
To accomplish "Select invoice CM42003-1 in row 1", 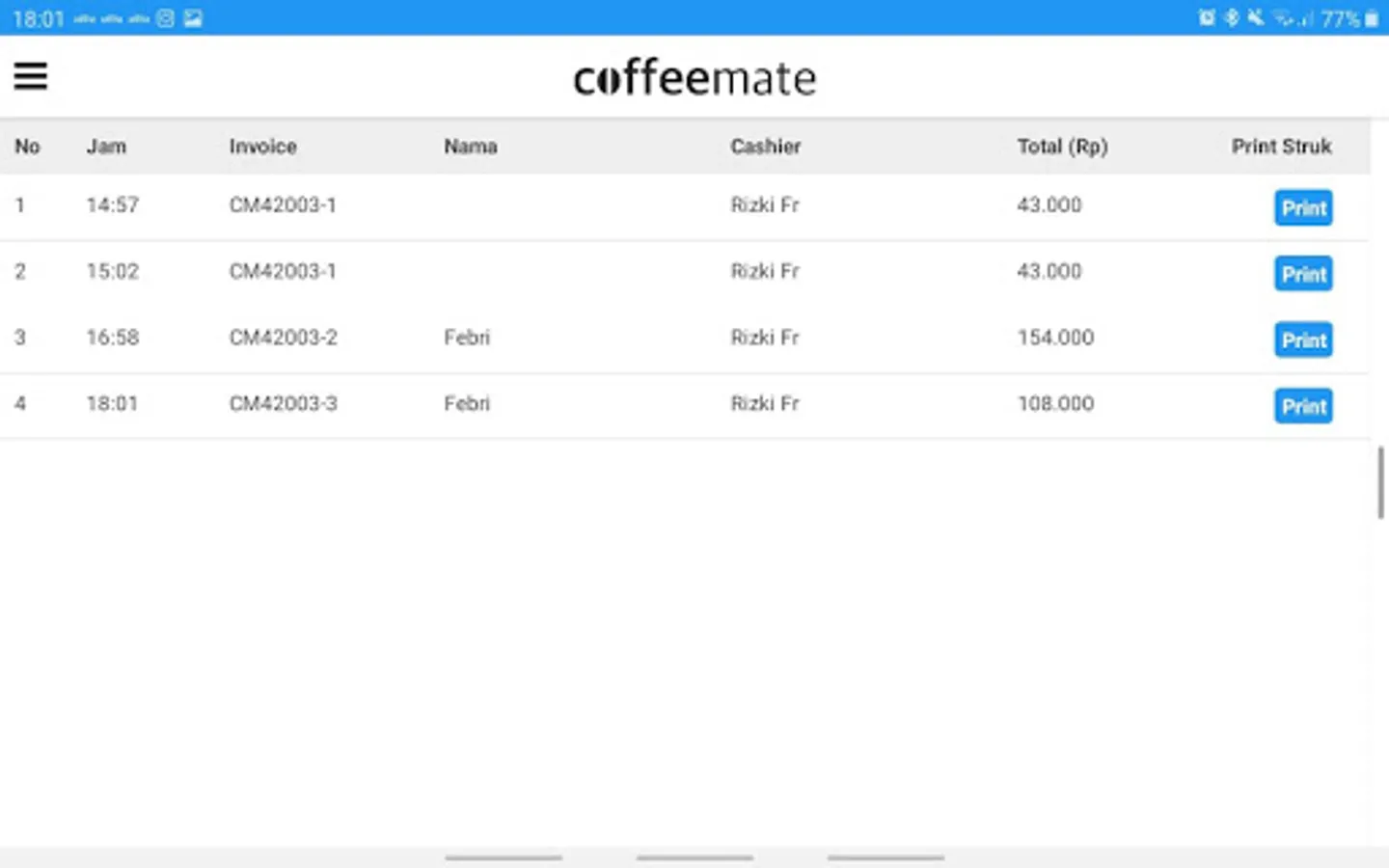I will [283, 204].
